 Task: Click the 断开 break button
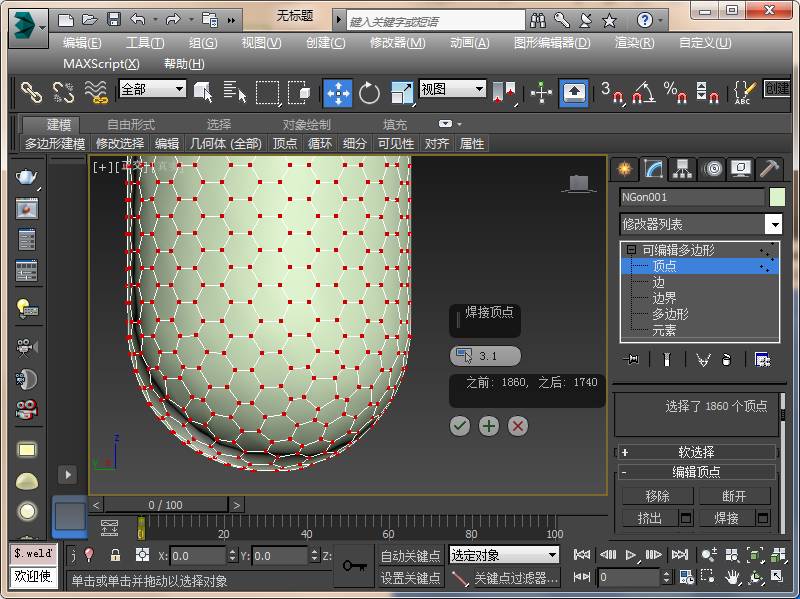[x=734, y=496]
